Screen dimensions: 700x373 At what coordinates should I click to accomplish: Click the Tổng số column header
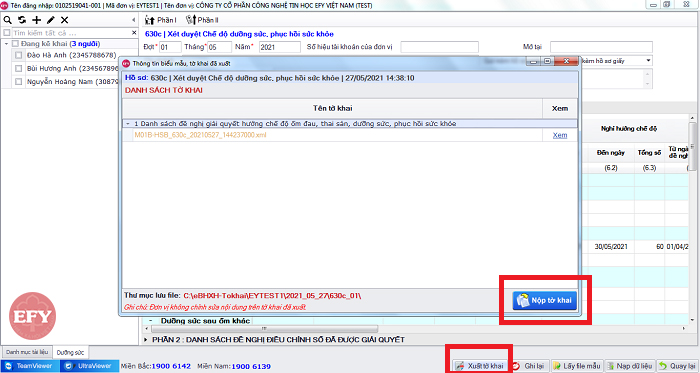tap(649, 153)
